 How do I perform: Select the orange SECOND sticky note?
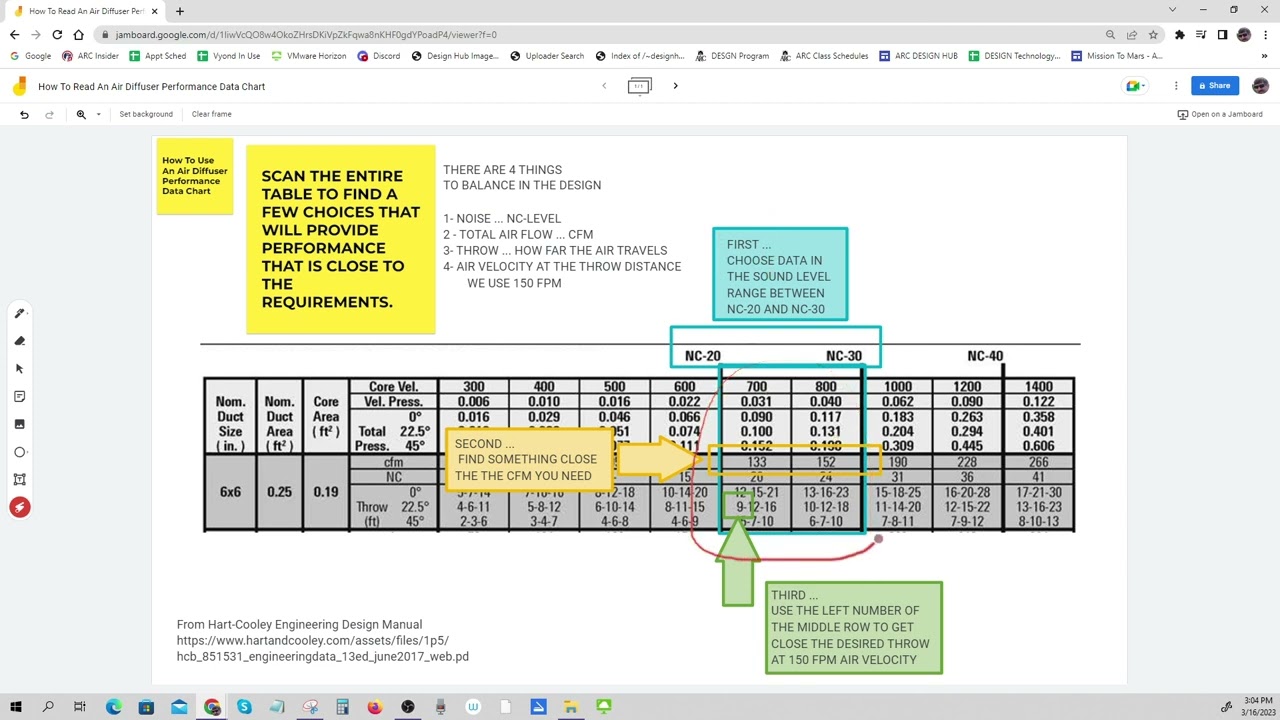[x=528, y=459]
